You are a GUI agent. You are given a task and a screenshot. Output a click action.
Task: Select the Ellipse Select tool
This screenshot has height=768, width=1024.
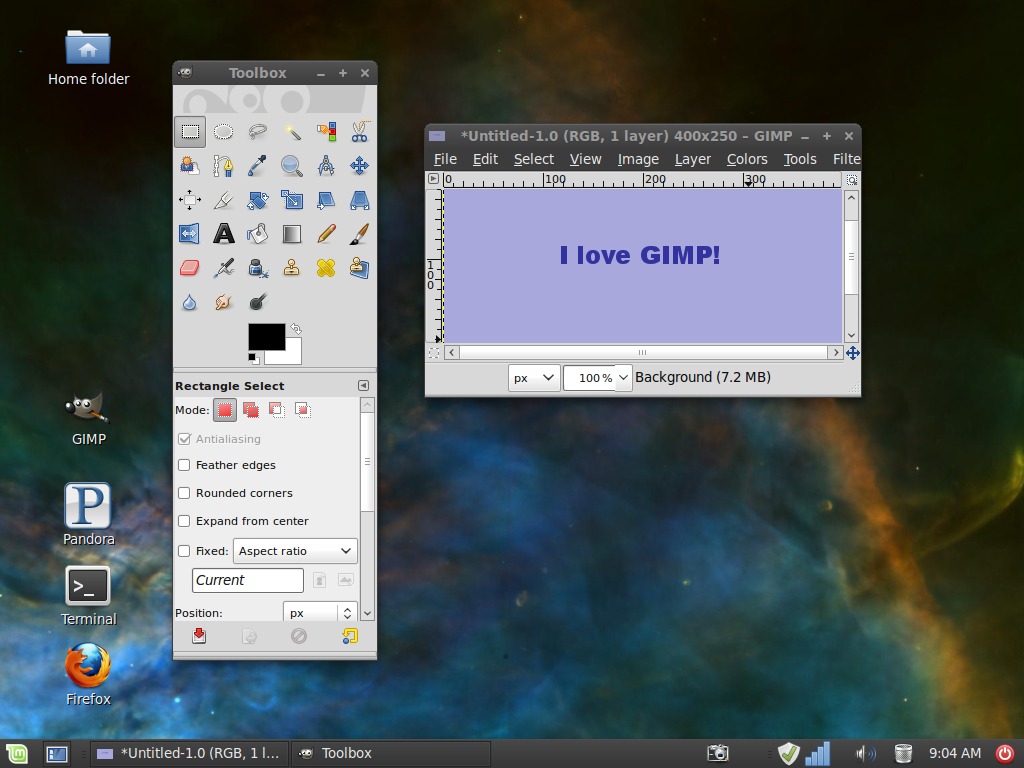point(224,132)
